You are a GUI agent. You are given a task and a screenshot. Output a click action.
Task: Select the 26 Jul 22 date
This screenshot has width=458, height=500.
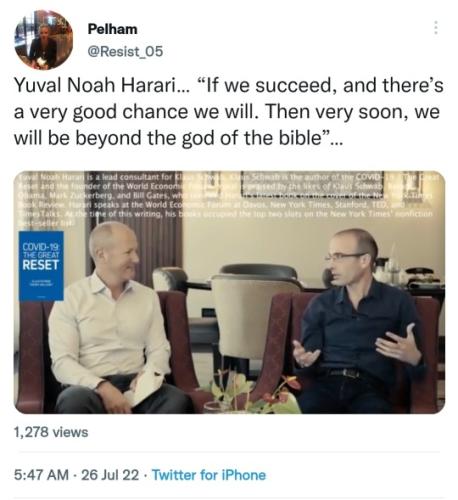click(x=110, y=475)
